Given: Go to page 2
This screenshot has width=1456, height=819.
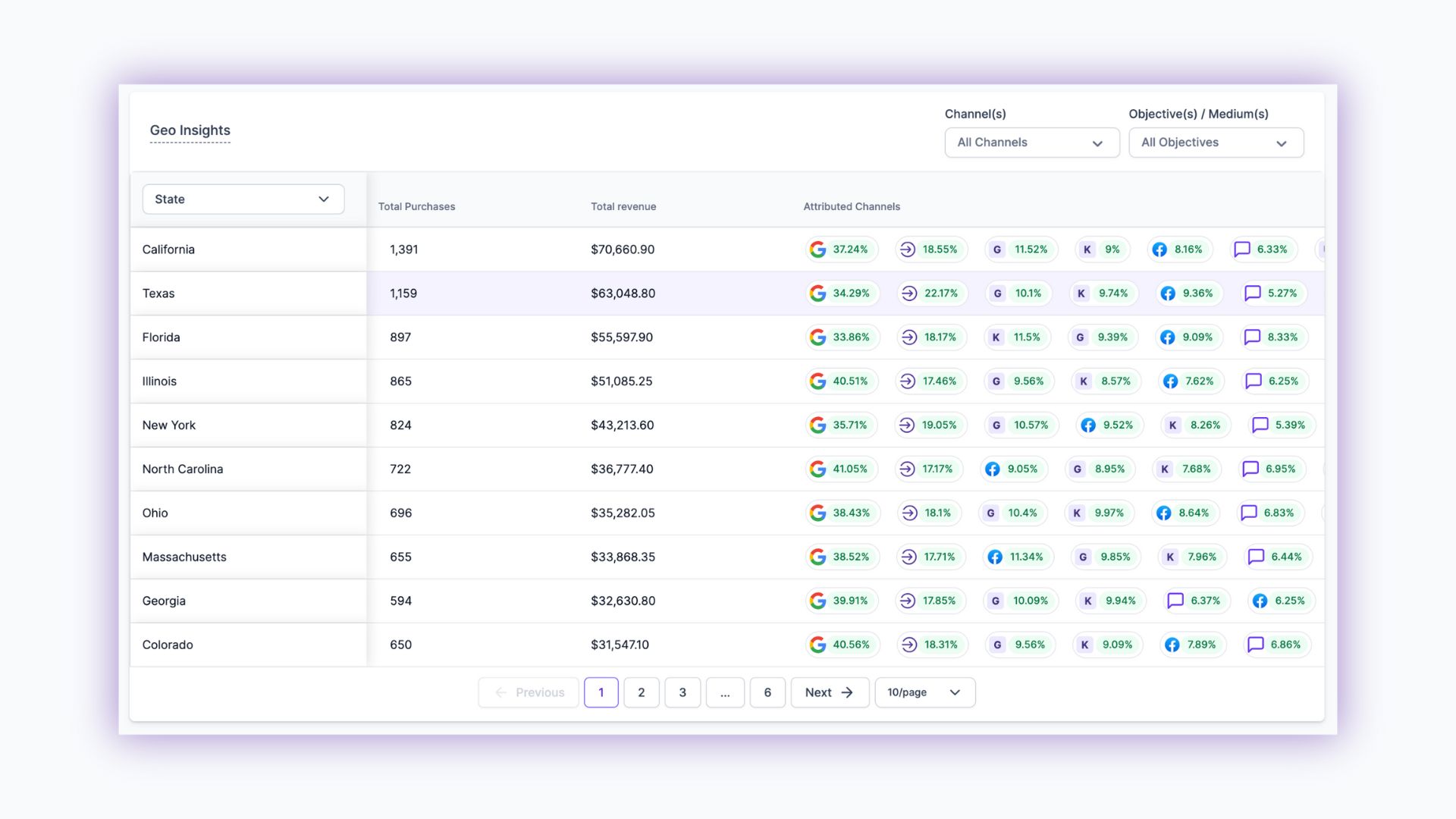Looking at the screenshot, I should 642,692.
